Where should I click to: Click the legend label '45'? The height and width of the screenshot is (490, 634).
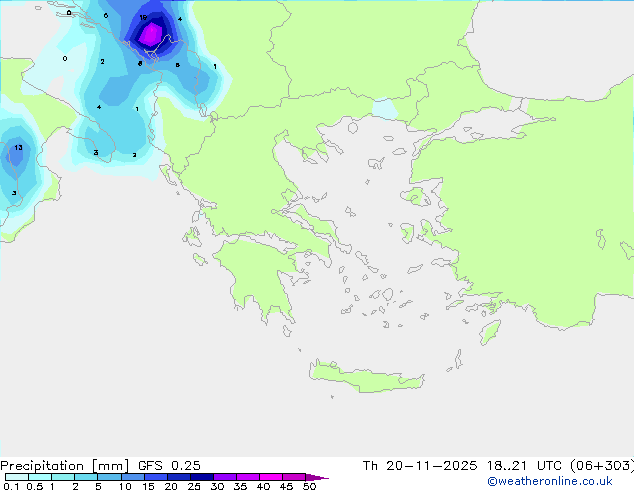tap(286, 486)
